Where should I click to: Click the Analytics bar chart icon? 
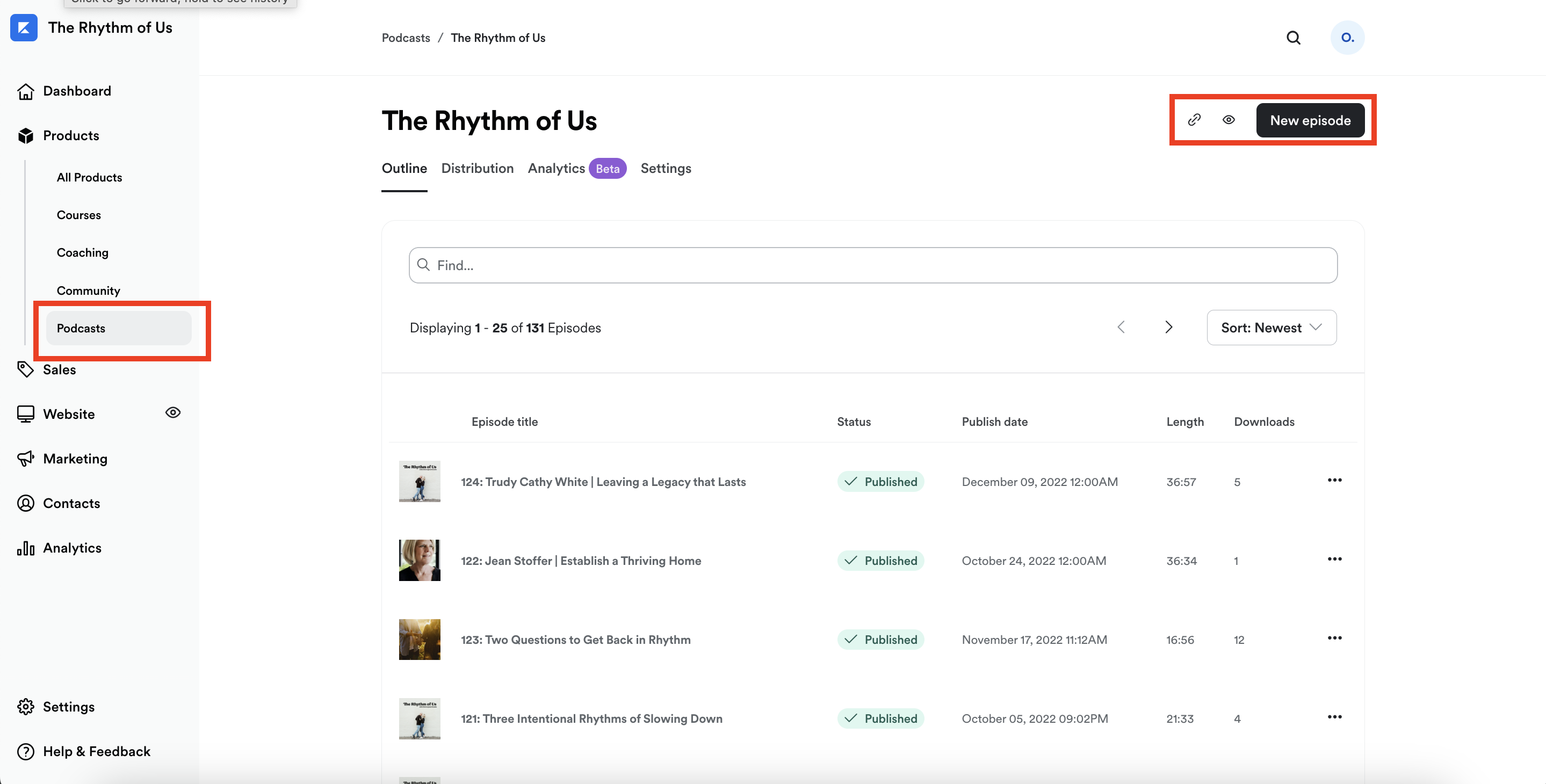pyautogui.click(x=25, y=548)
